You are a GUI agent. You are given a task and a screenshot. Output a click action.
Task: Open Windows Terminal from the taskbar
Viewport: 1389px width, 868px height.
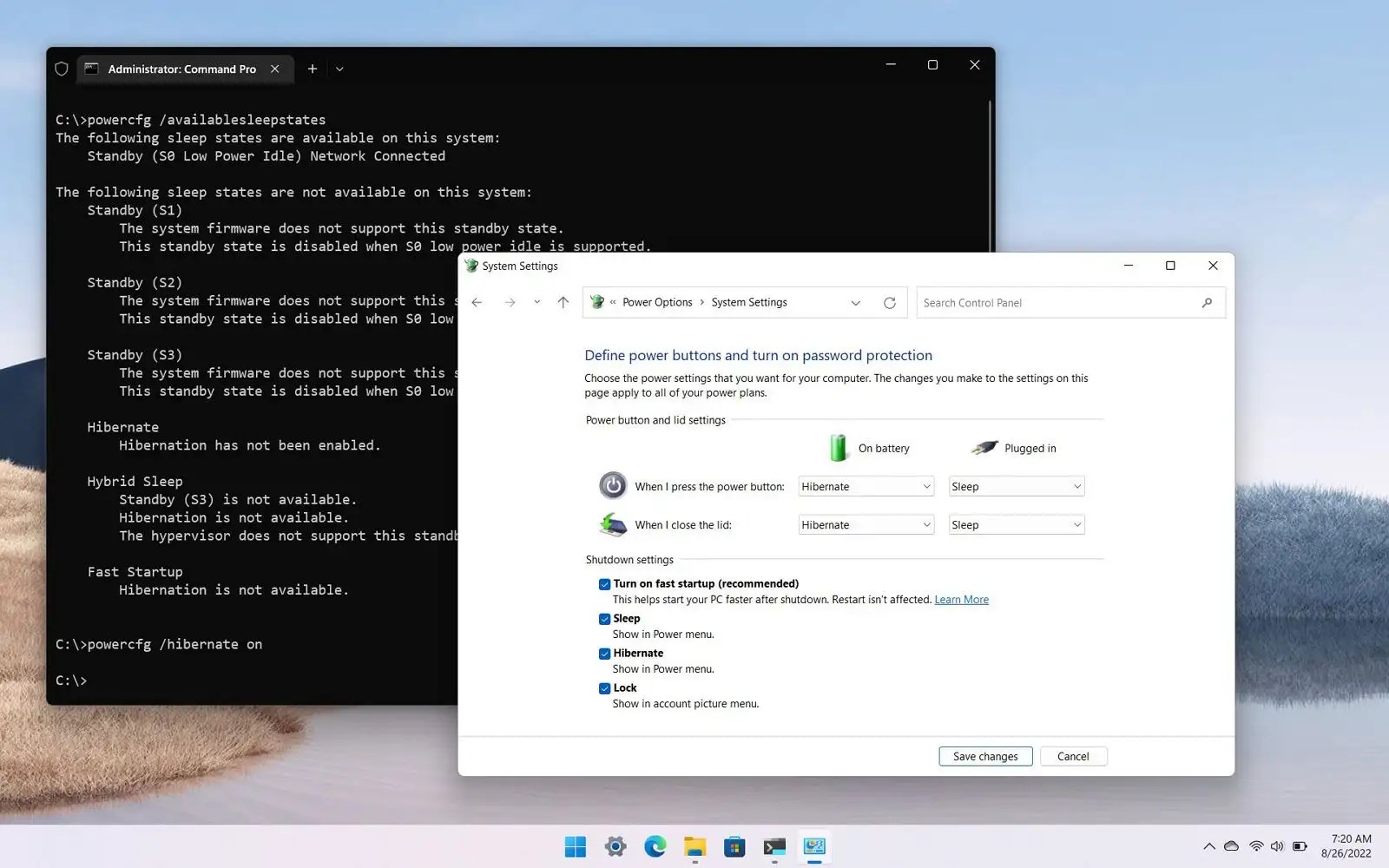[x=773, y=846]
